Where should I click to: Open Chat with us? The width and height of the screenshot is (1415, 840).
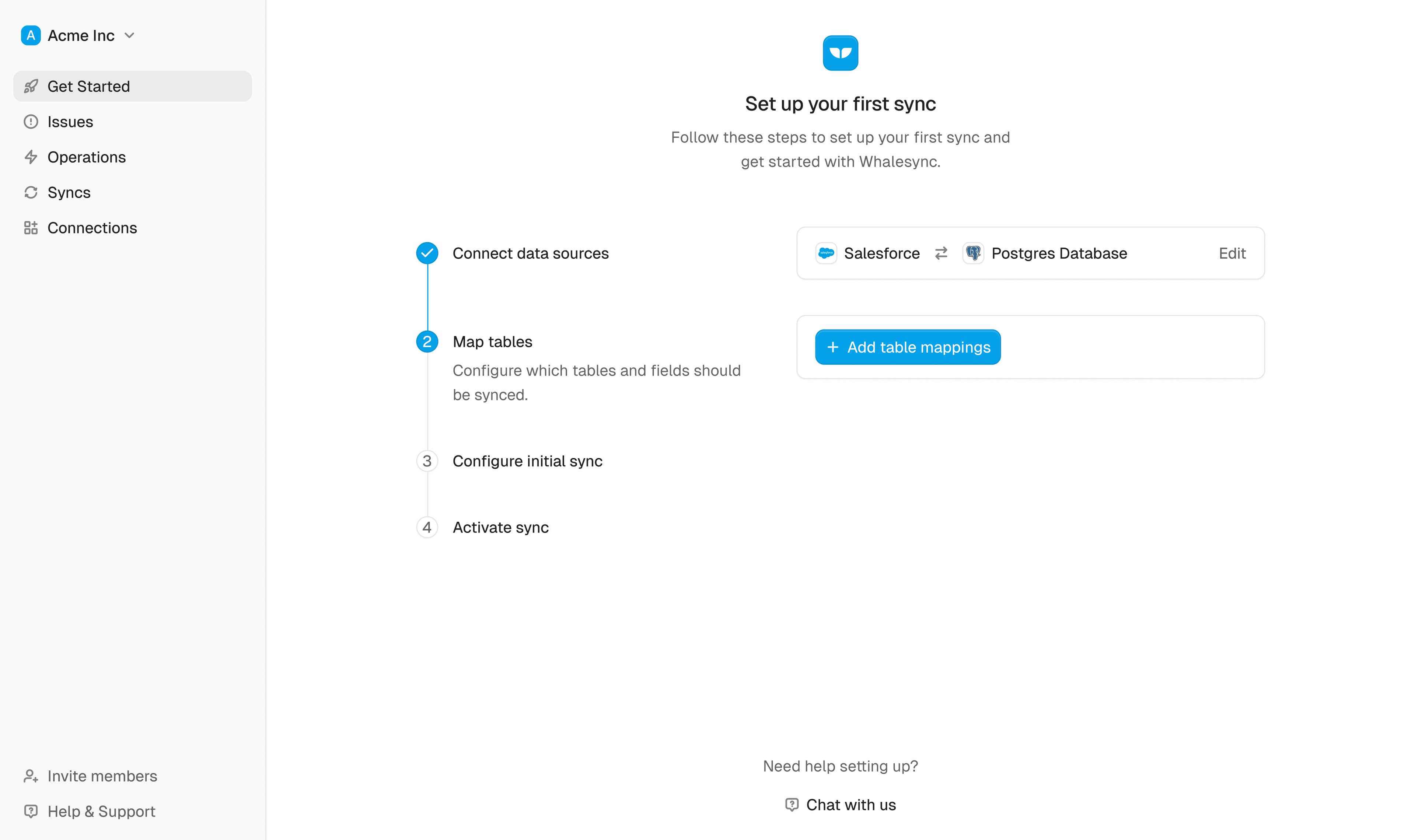coord(851,804)
